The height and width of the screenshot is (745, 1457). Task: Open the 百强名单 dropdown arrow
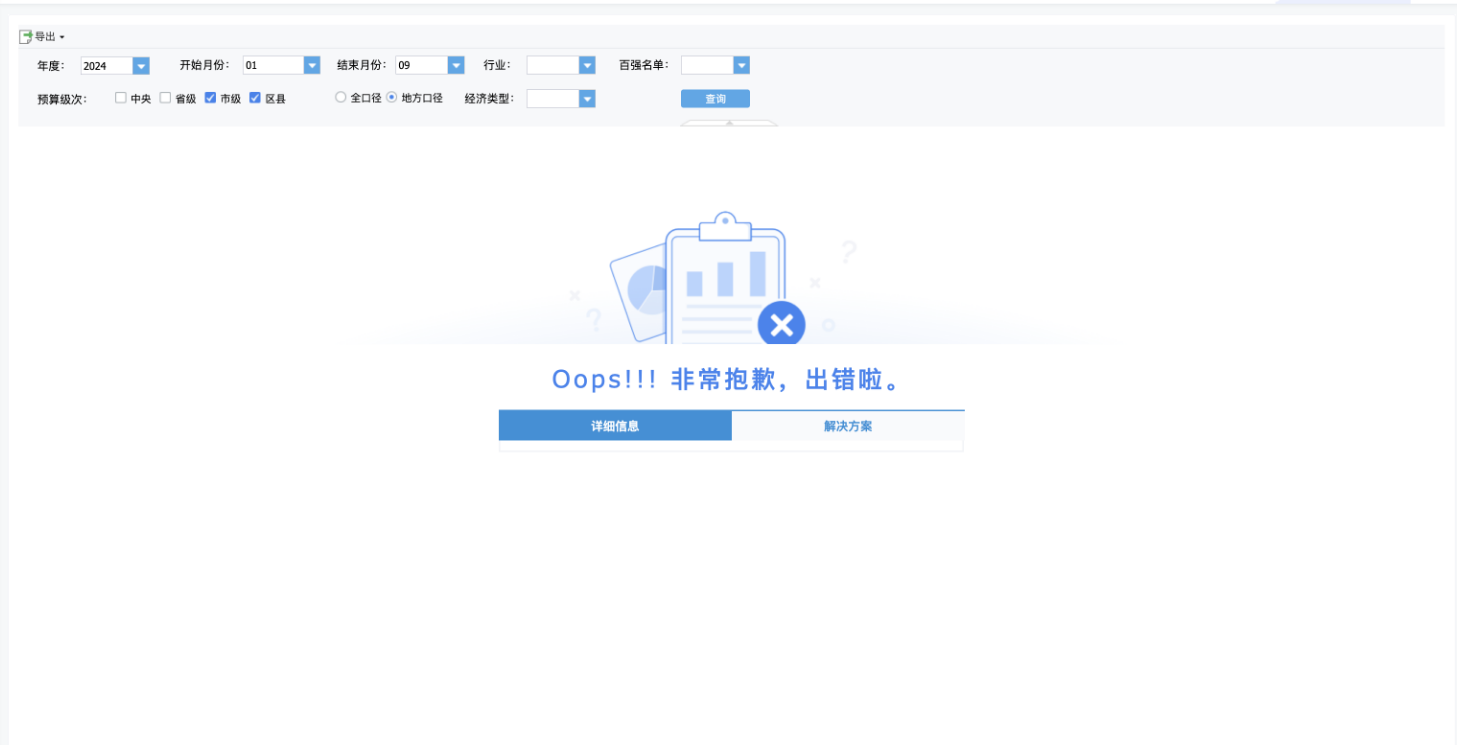click(741, 66)
